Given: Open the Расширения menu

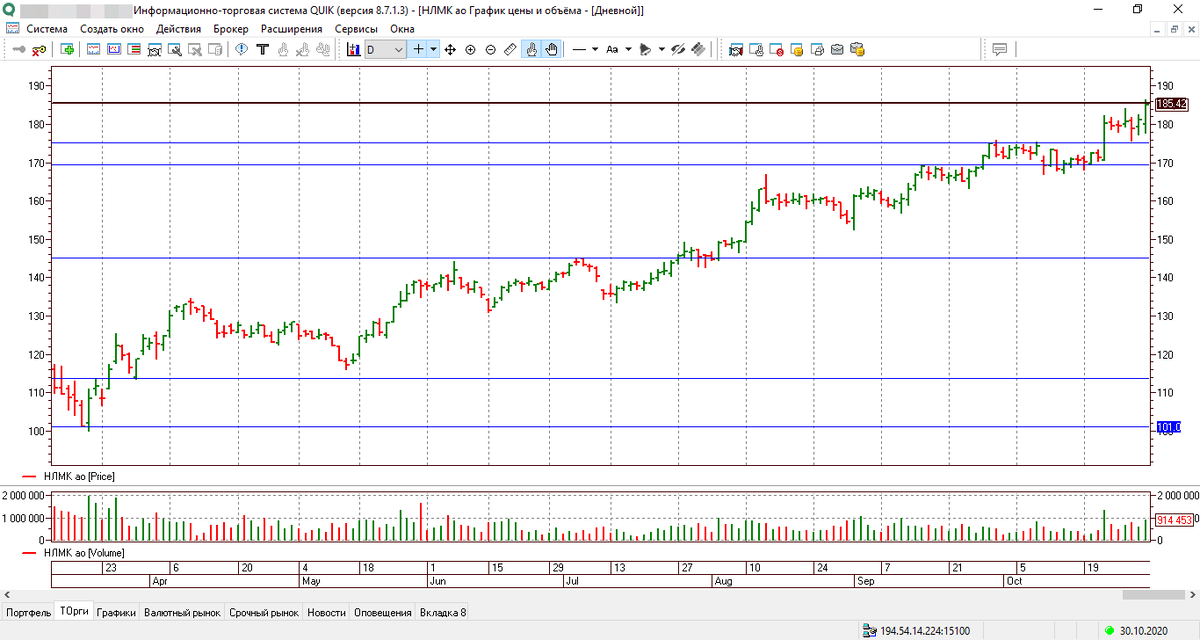Looking at the screenshot, I should tap(292, 29).
